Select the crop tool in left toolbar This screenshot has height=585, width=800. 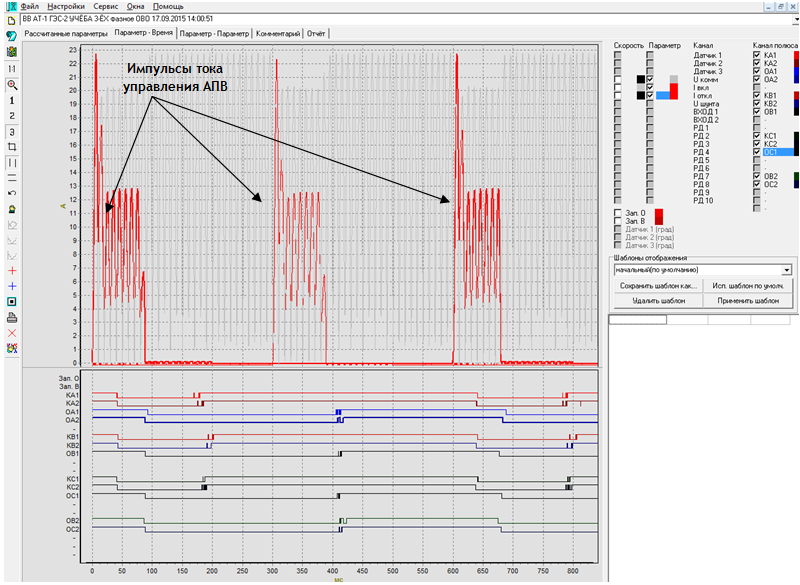(11, 146)
